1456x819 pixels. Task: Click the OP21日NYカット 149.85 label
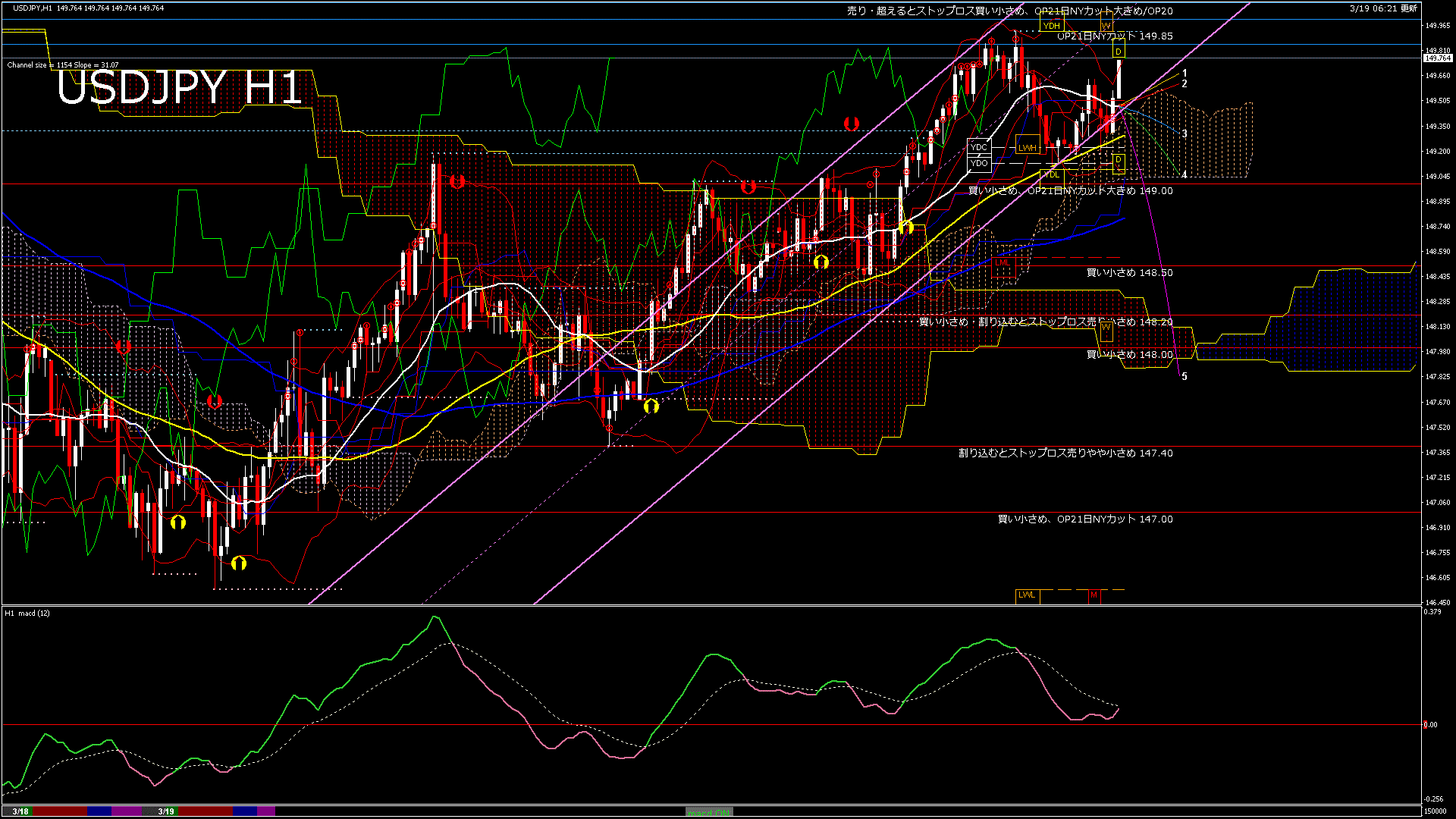pos(1114,36)
